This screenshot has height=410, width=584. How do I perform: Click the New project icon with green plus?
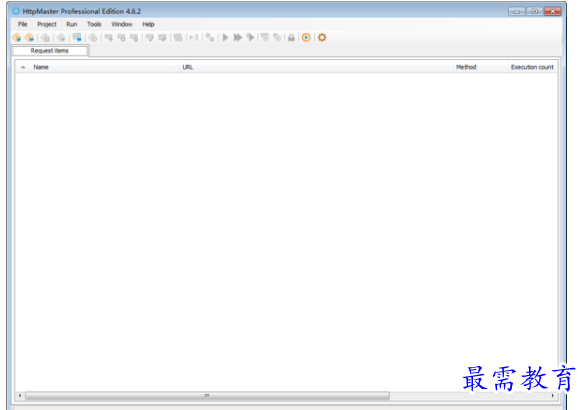17,38
